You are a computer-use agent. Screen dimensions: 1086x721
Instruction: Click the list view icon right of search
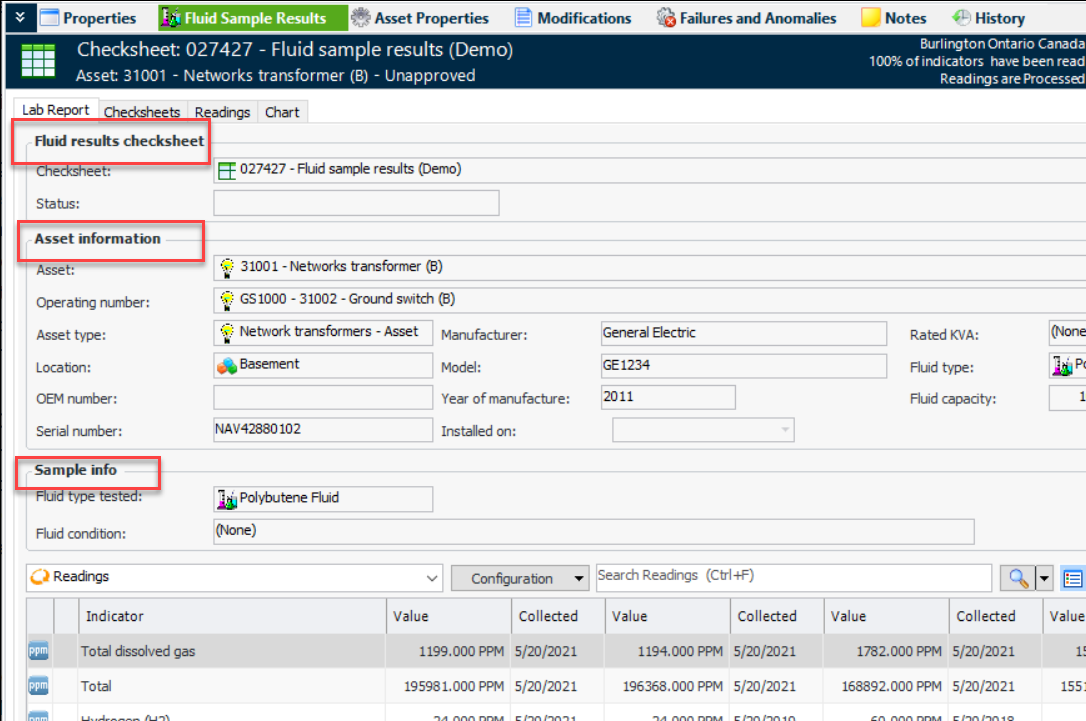(1073, 578)
